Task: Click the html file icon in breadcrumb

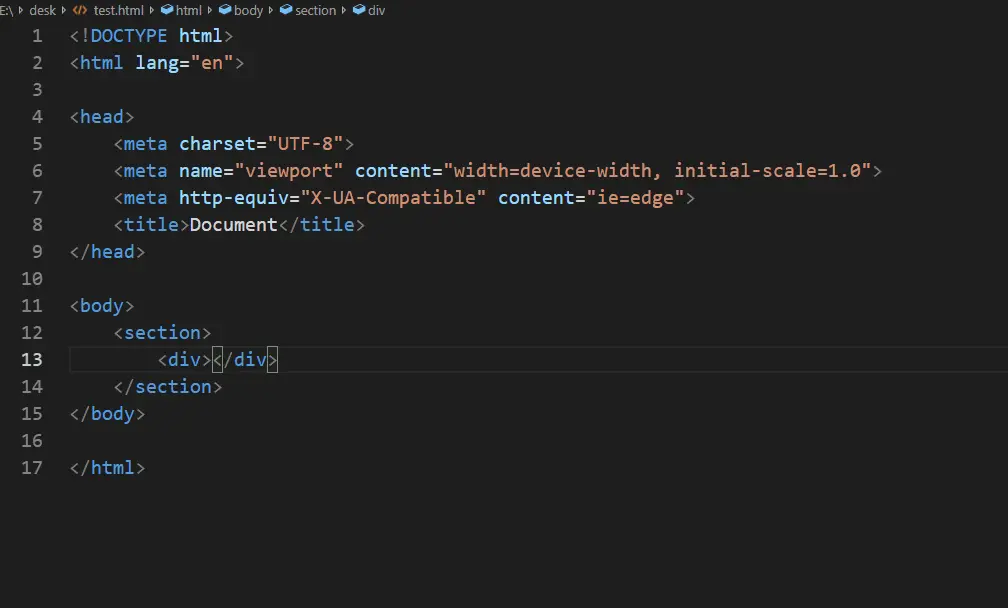Action: [x=80, y=10]
